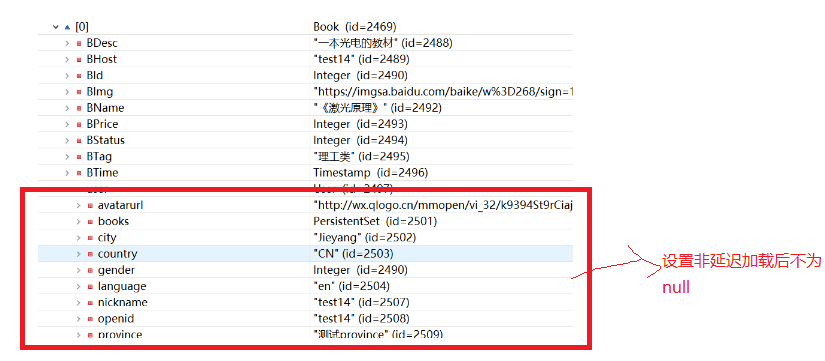Viewport: 825px width, 361px height.
Task: Expand the avatarurl field
Action: point(78,206)
